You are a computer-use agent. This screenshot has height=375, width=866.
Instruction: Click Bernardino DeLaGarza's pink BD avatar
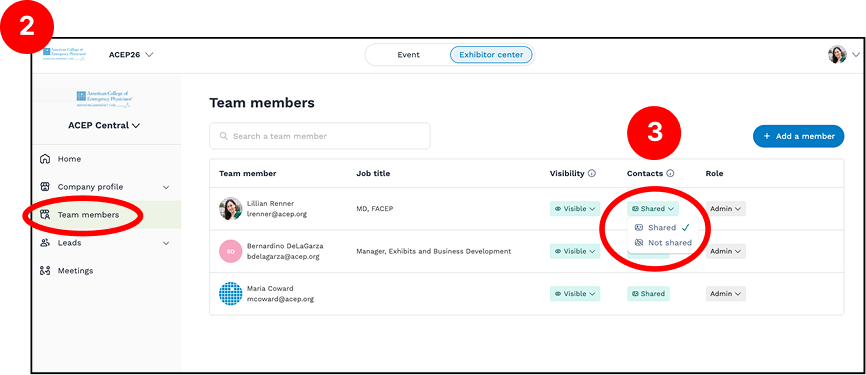pyautogui.click(x=231, y=251)
